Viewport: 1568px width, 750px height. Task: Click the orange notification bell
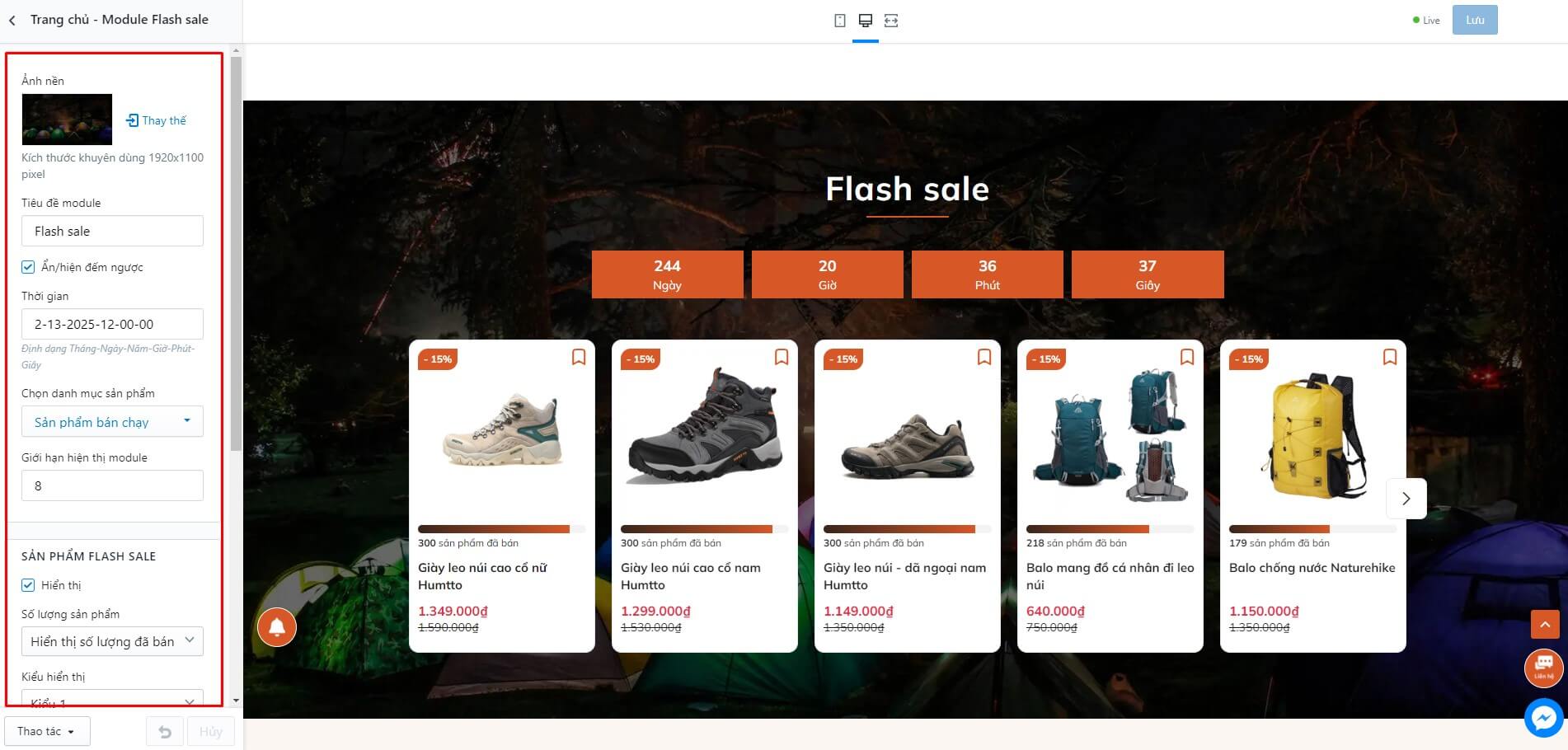coord(277,627)
